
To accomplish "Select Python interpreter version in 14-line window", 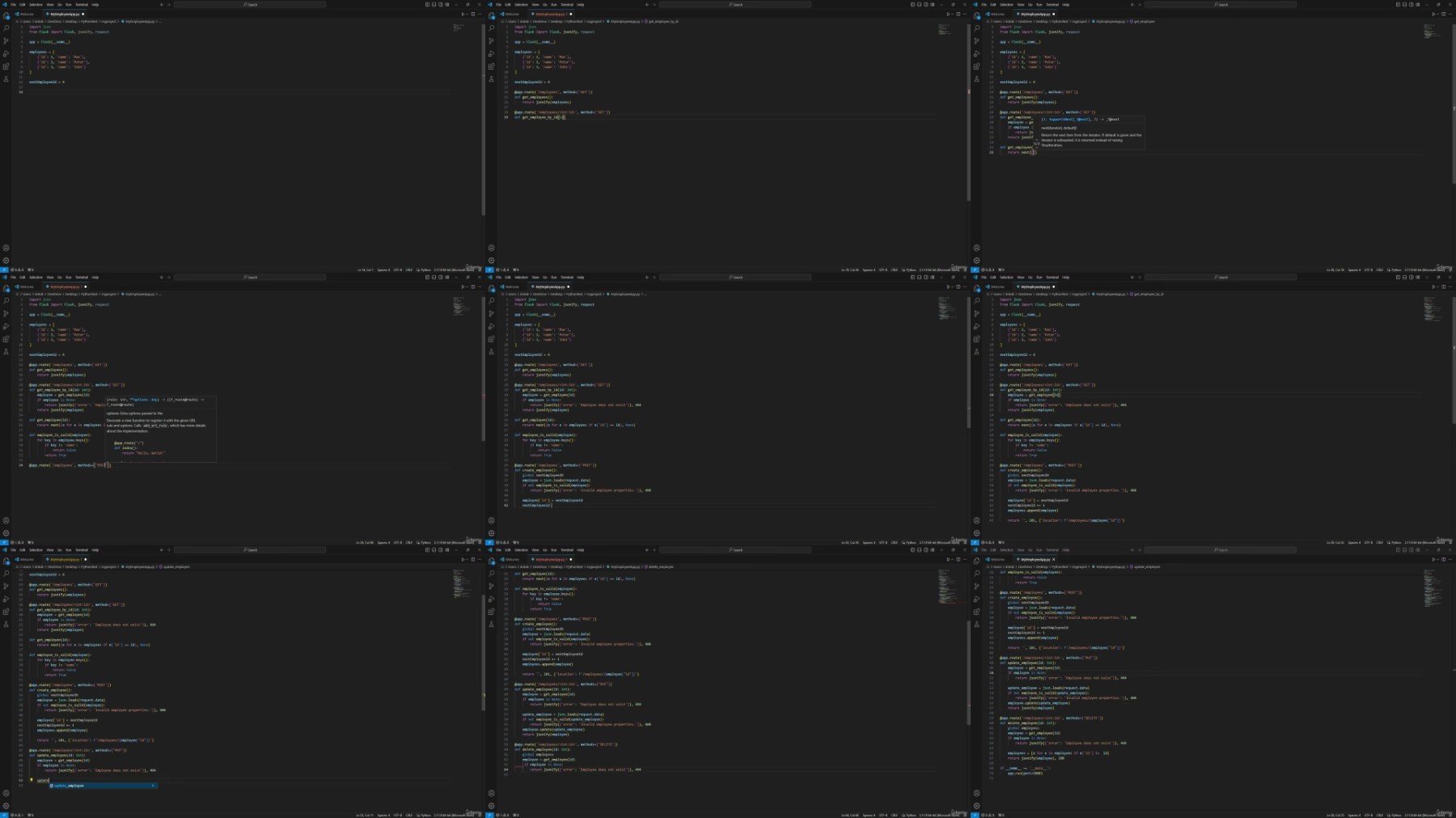I will (453, 270).
